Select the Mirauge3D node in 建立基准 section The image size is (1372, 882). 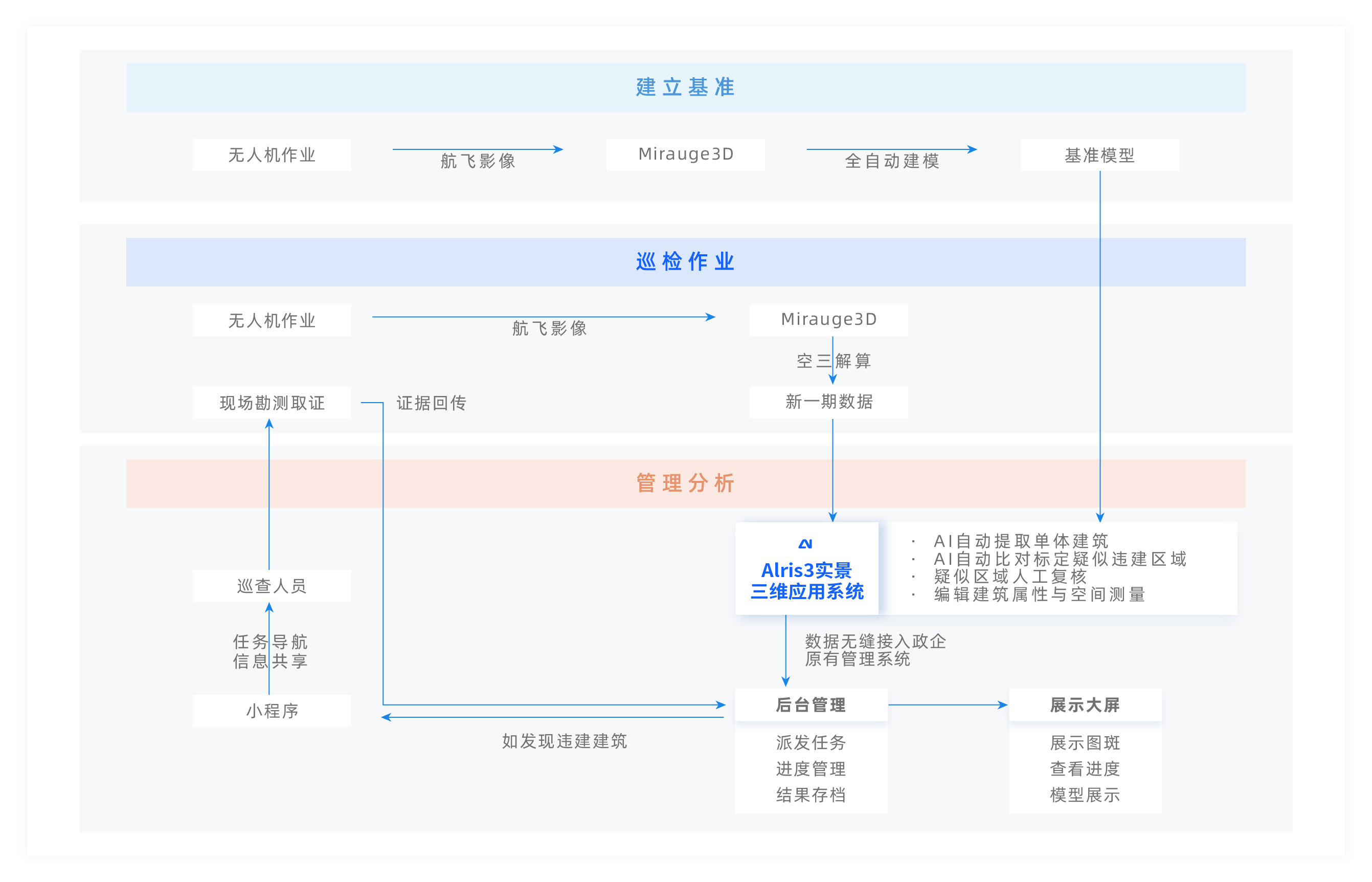(x=685, y=153)
